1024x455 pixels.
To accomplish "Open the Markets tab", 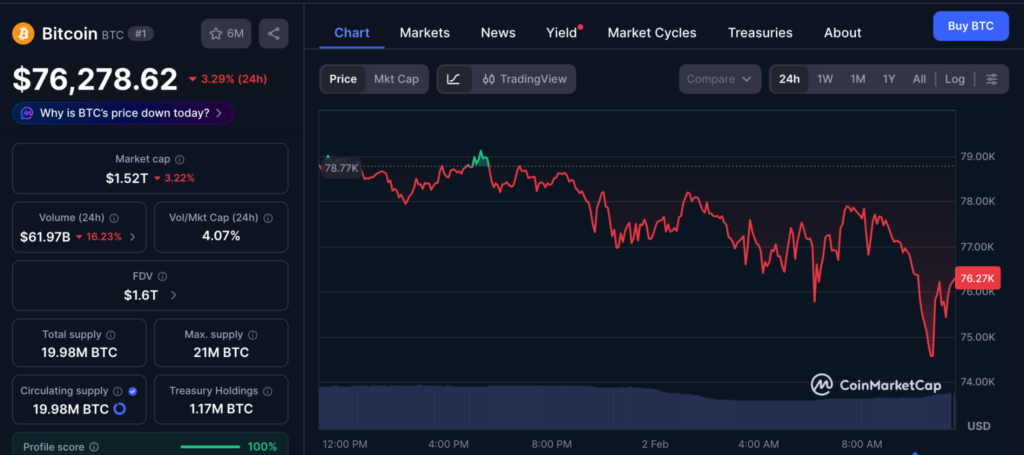I will 424,33.
